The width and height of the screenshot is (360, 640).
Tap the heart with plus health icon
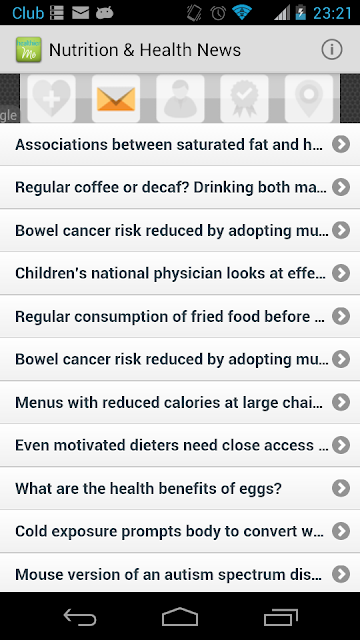(51, 98)
